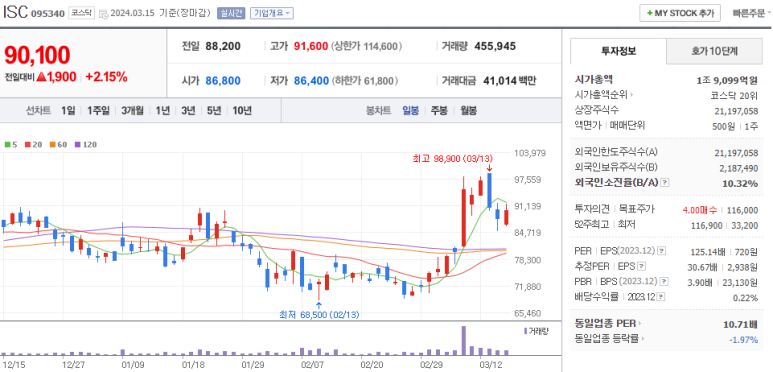Click the 실시간 badge button
Screen dimensions: 773x372
pos(231,13)
